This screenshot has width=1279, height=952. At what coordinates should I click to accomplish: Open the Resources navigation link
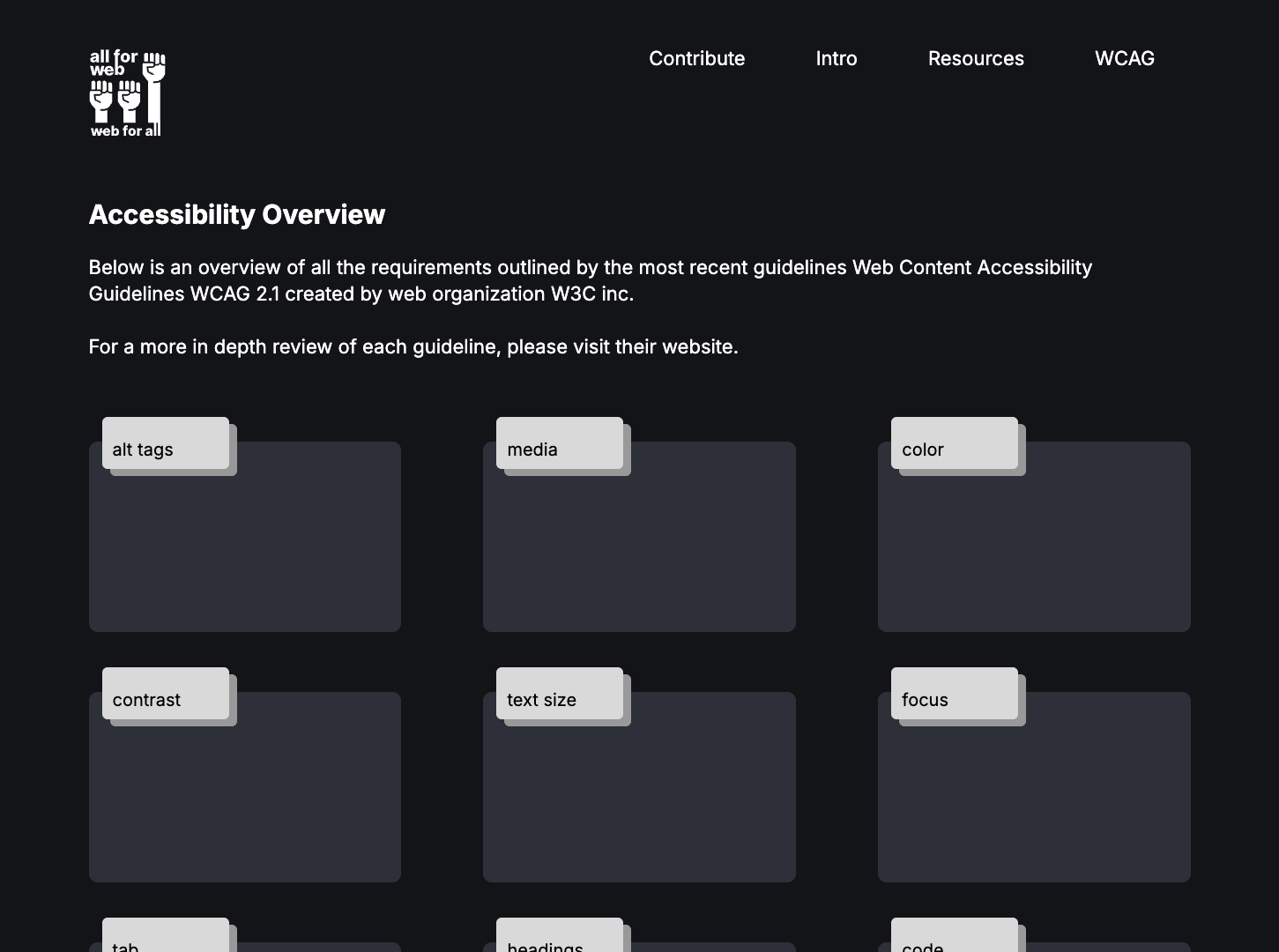(x=976, y=58)
